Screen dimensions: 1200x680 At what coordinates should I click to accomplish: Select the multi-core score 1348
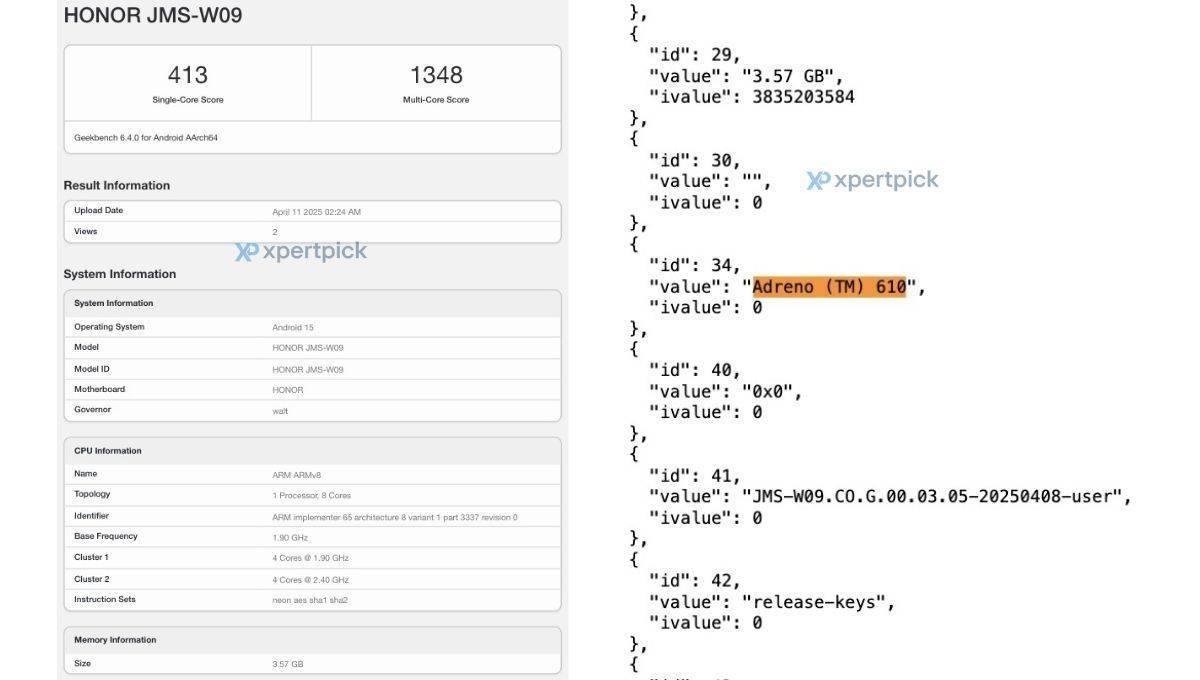pyautogui.click(x=436, y=75)
